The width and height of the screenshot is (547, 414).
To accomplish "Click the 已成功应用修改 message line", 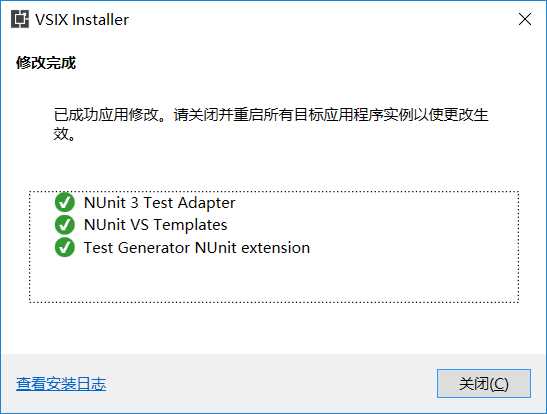I will tap(271, 115).
